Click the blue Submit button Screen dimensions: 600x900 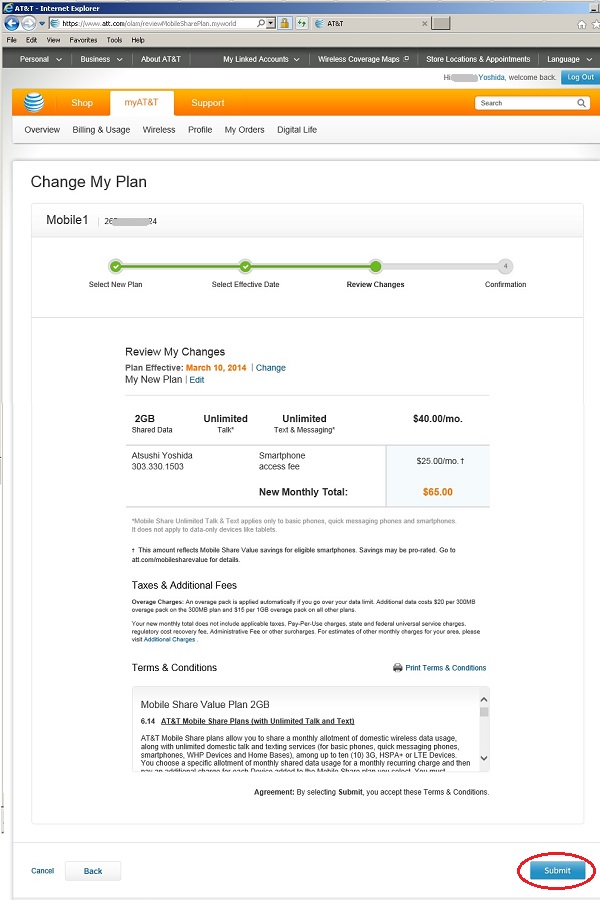[x=557, y=870]
